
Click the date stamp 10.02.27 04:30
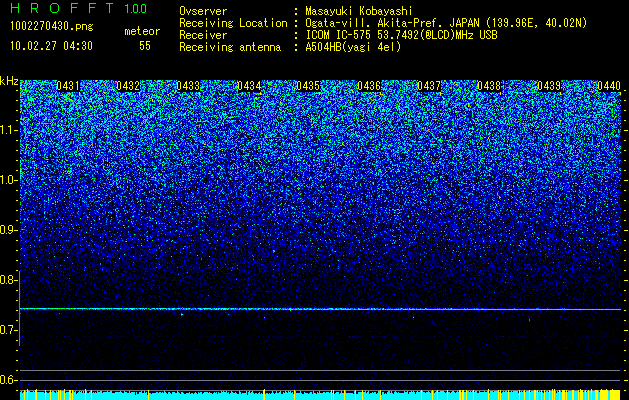(51, 46)
